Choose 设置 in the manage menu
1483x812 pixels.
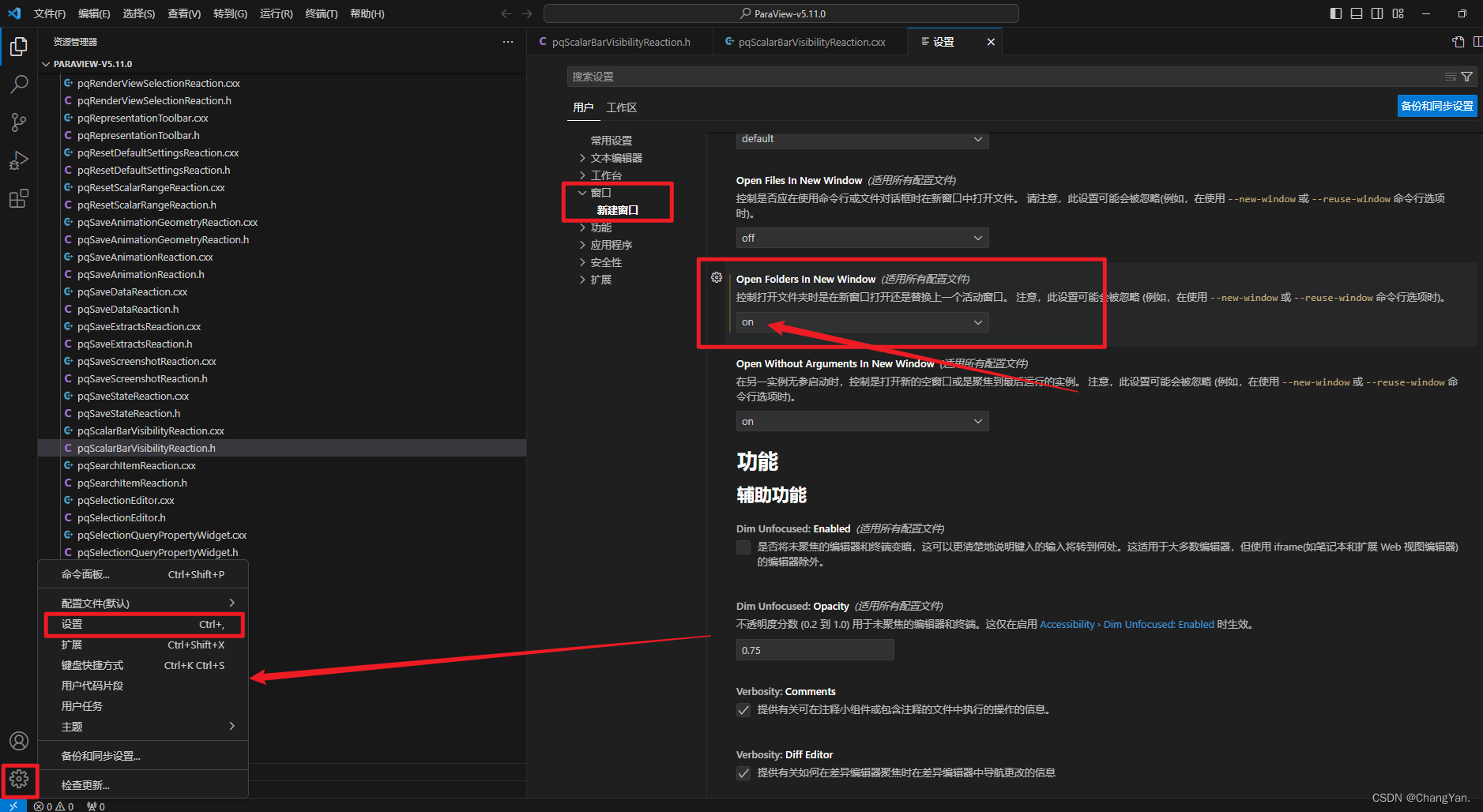pyautogui.click(x=143, y=625)
